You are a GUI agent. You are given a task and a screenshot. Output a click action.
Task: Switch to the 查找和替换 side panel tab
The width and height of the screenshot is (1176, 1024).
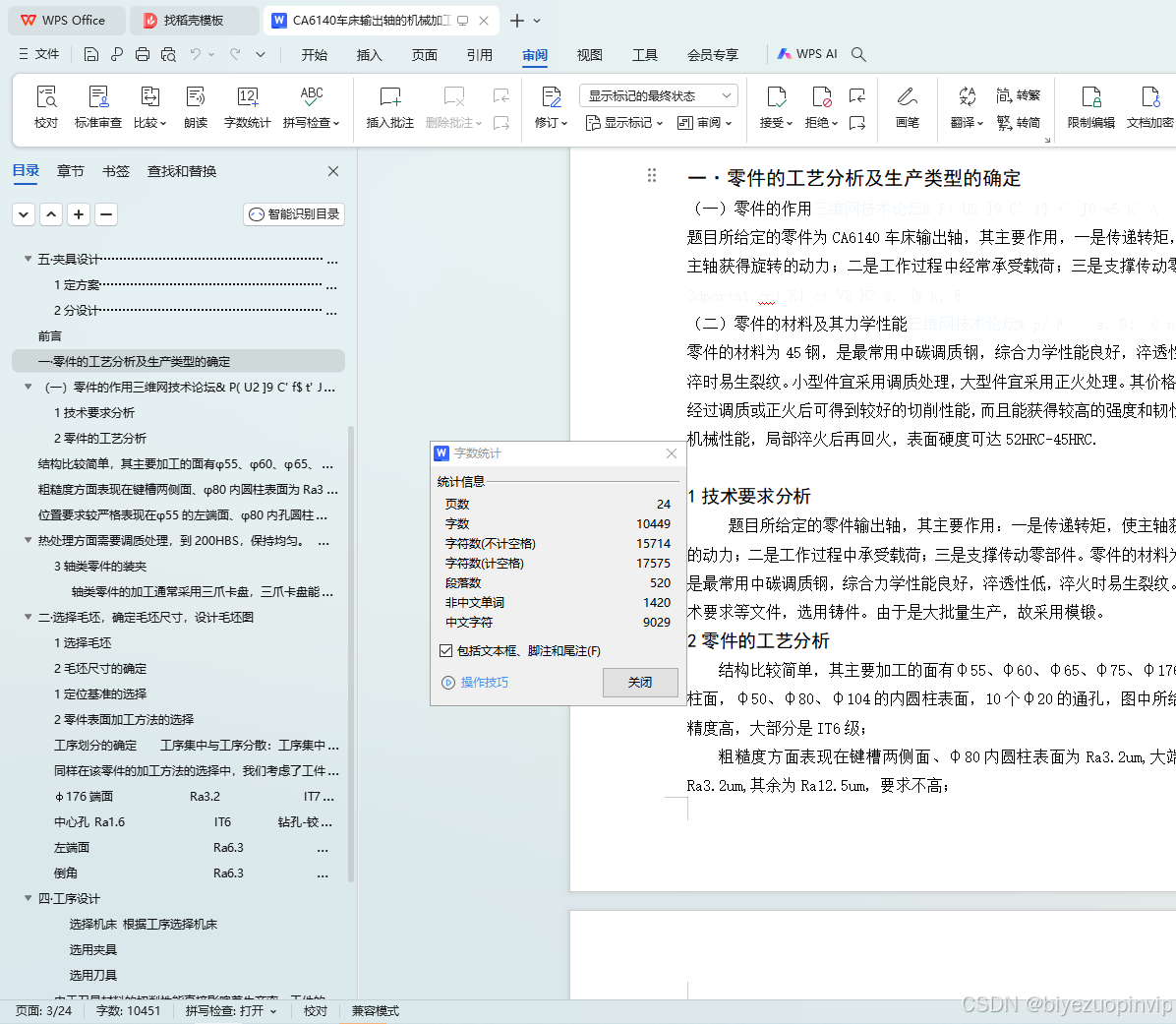182,171
